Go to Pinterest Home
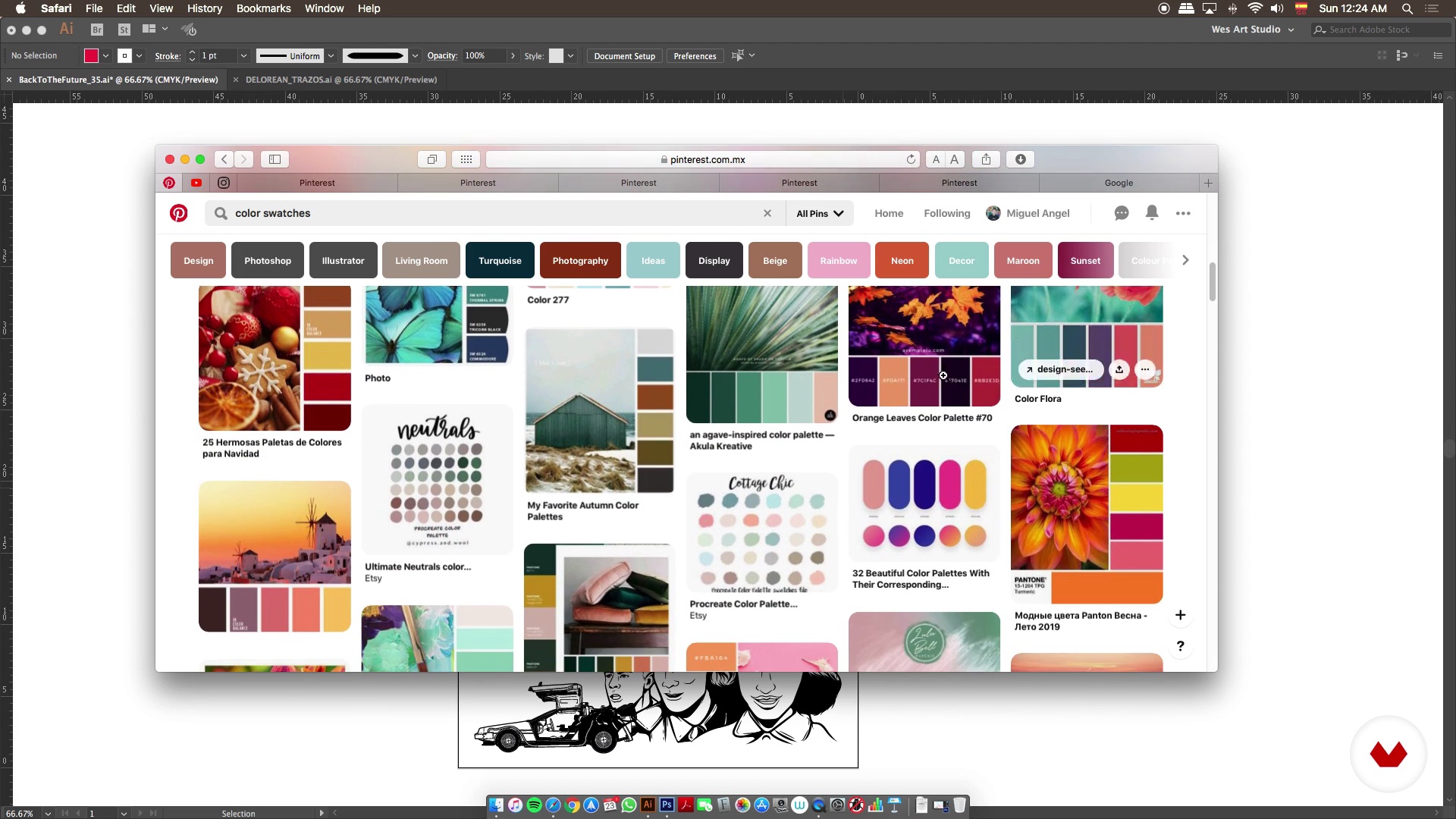The width and height of the screenshot is (1456, 819). coord(889,213)
